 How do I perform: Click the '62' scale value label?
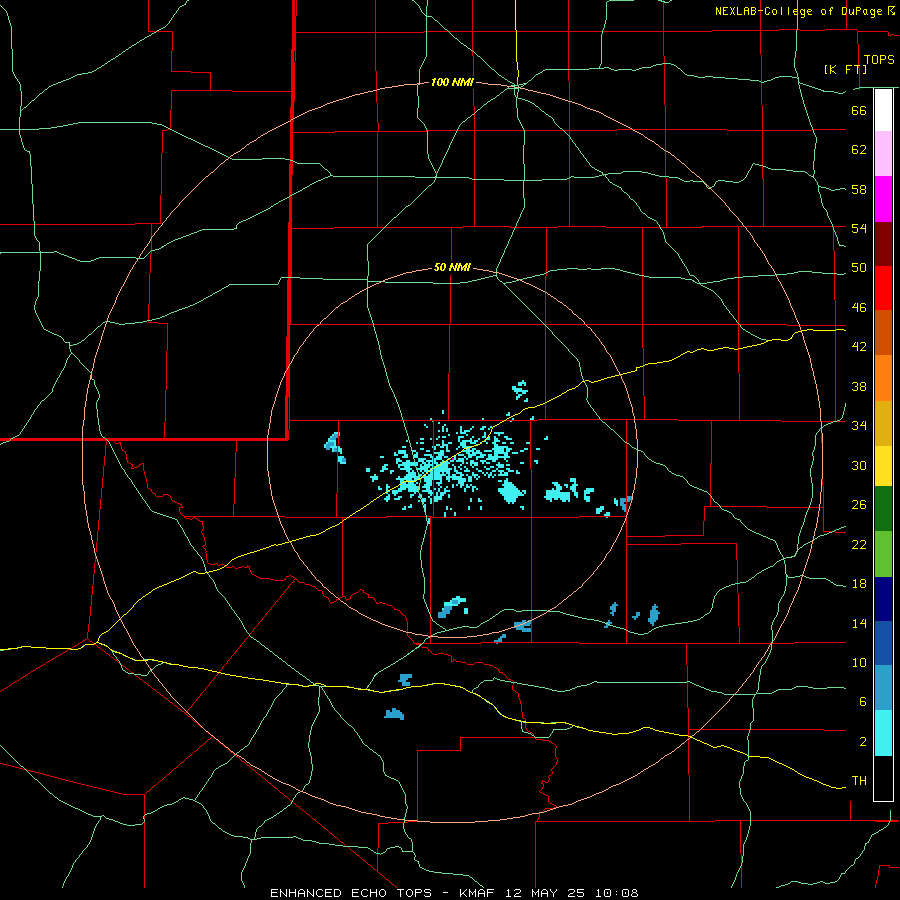[x=859, y=150]
